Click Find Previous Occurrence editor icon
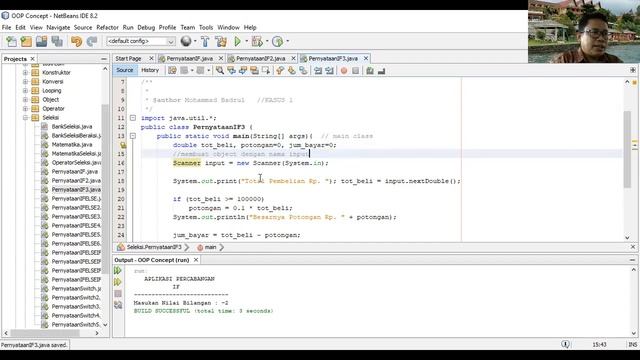Screen dimensions: 640x360 231,71
